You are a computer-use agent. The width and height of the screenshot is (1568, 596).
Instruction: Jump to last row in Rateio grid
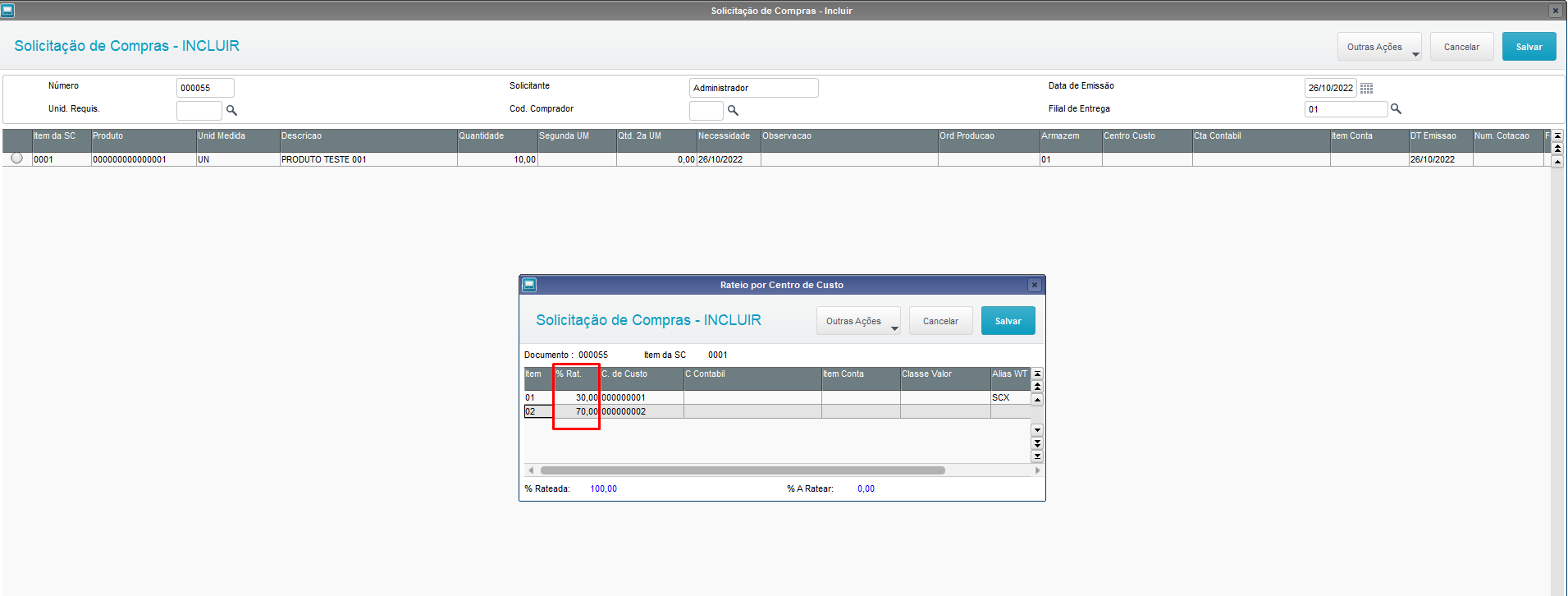[x=1037, y=456]
